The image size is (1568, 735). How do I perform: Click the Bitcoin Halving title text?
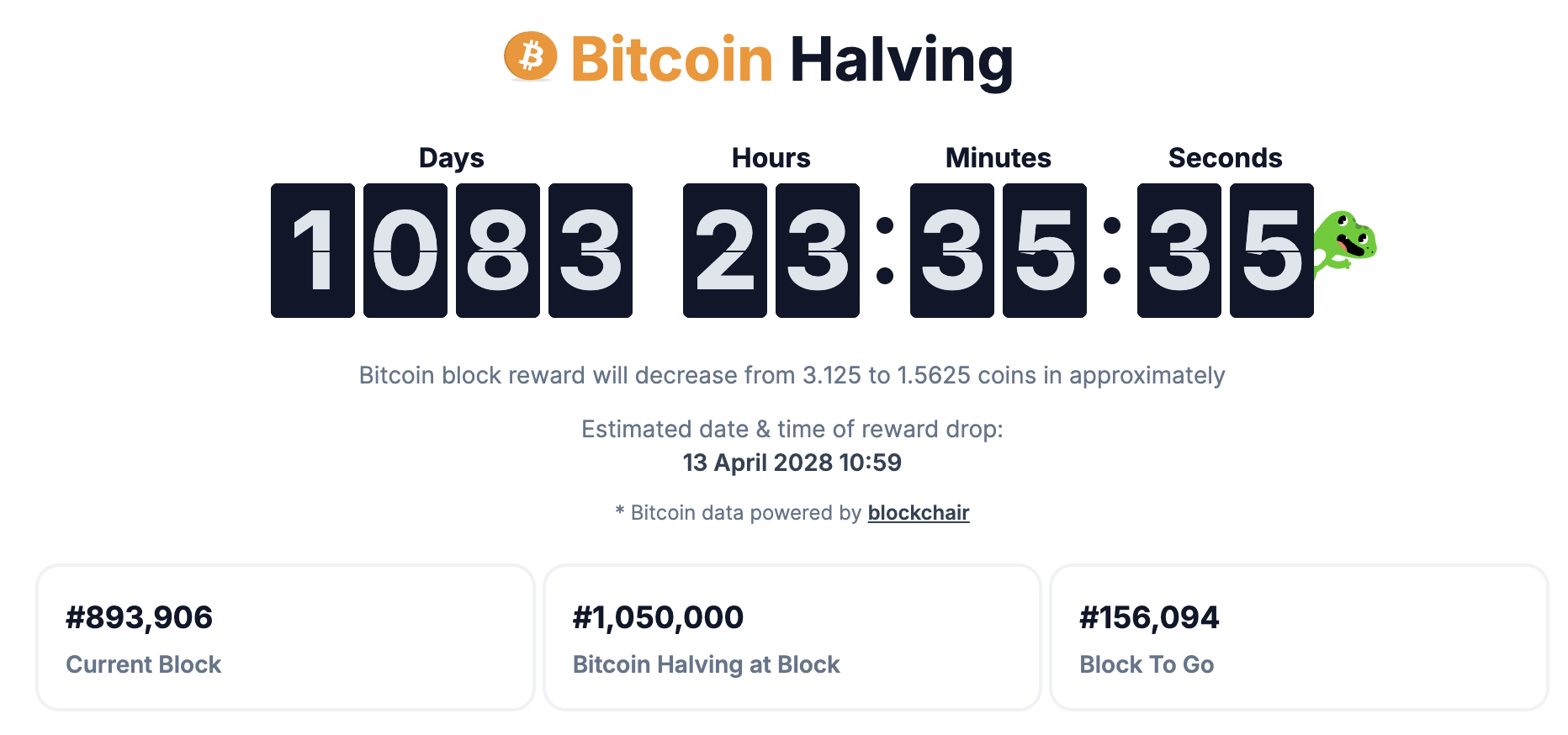point(791,59)
